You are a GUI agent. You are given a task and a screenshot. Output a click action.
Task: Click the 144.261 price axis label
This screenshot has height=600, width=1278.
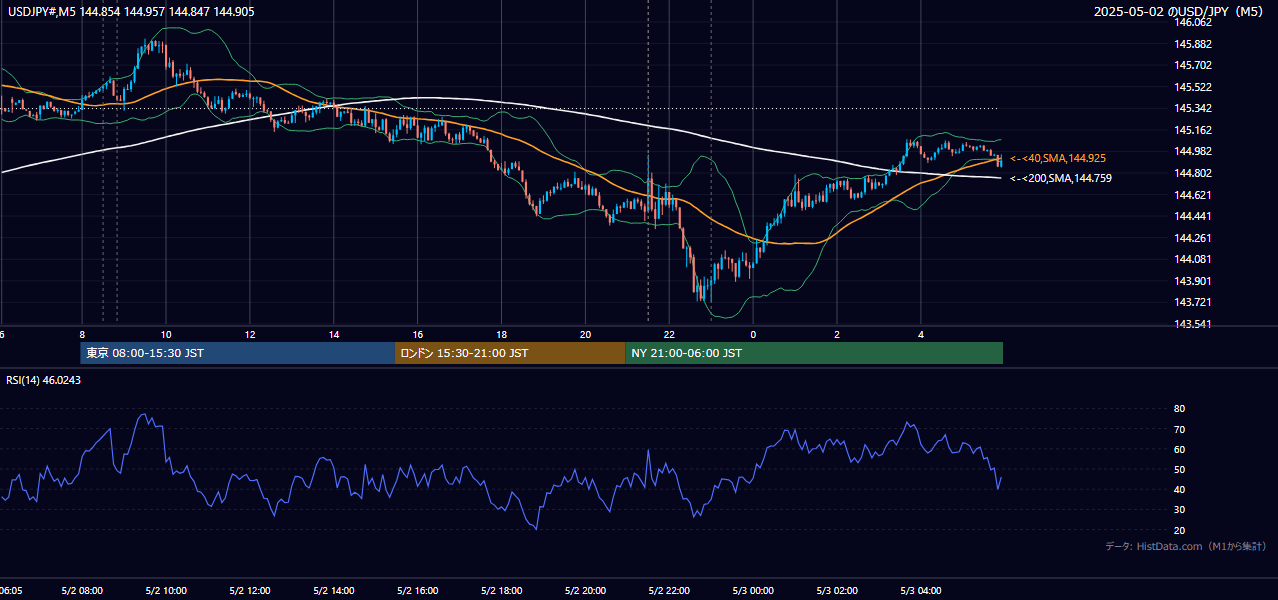pos(1192,238)
